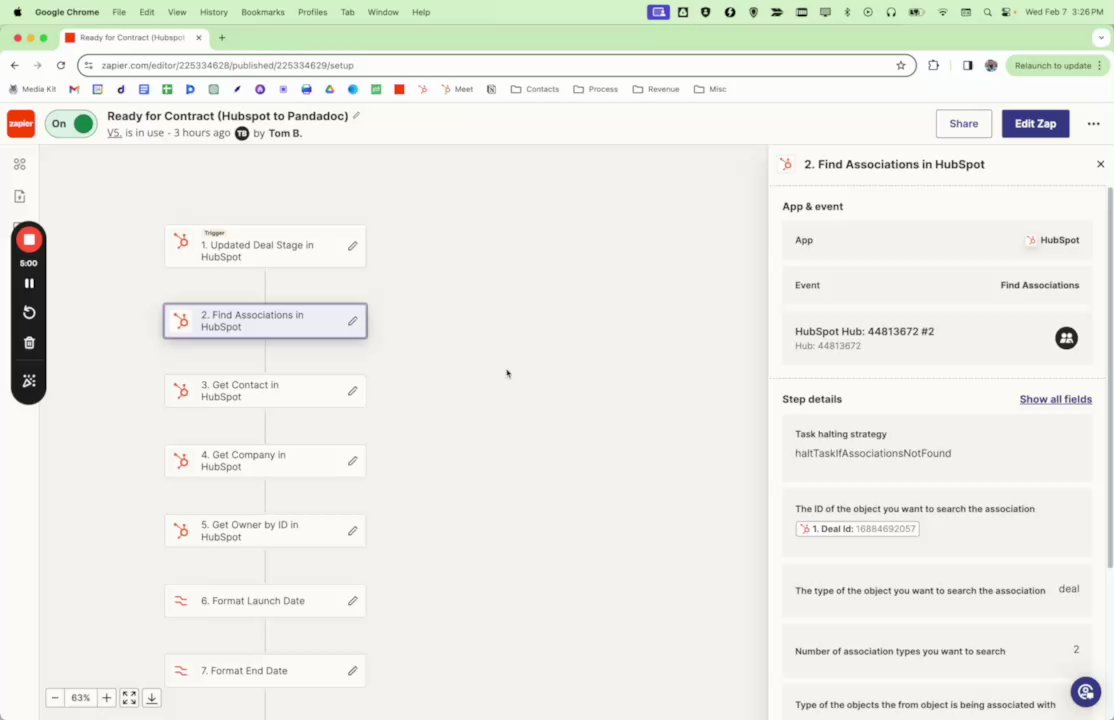
Task: Click the Zapier logo home icon
Action: (21, 124)
